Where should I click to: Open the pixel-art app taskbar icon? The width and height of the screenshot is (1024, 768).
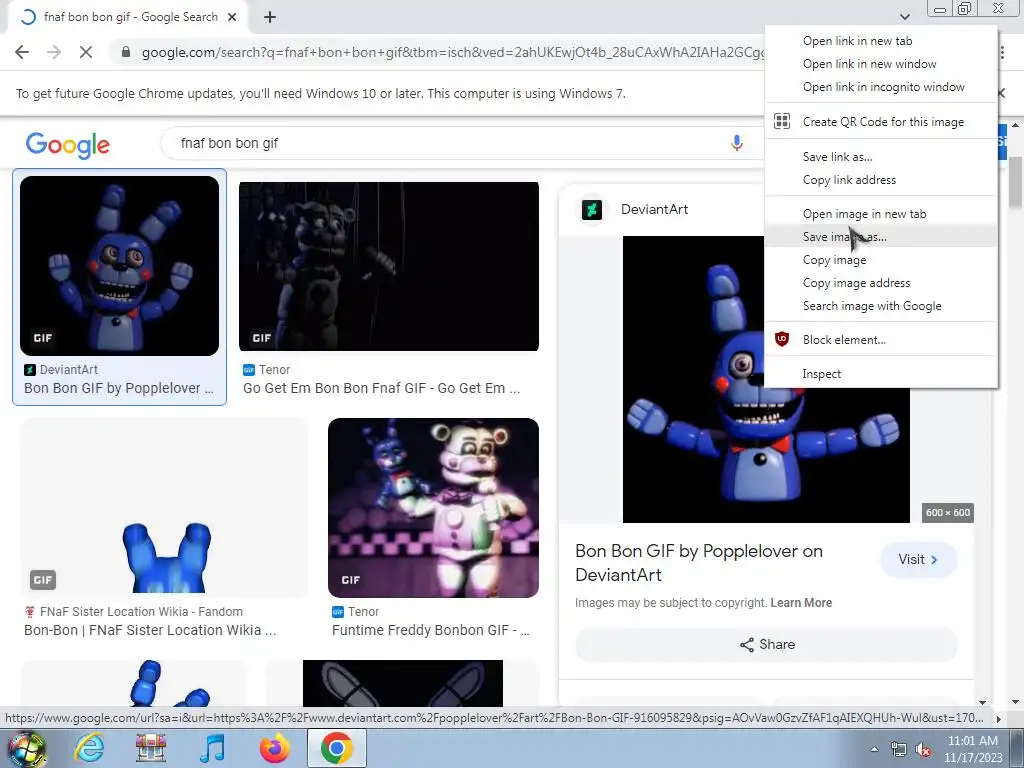(x=151, y=748)
